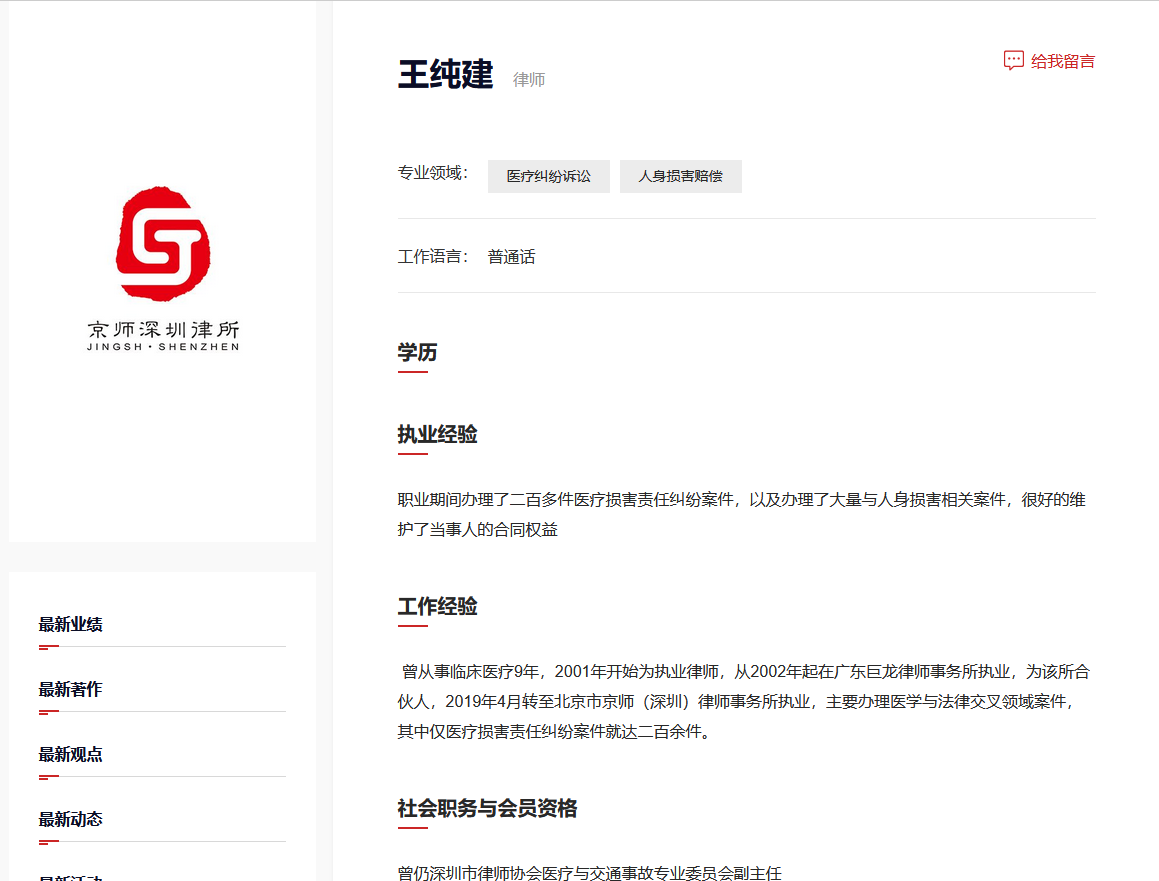Select the 医疗纠纷诉讼 specialty tag
The height and width of the screenshot is (881, 1159).
[548, 177]
